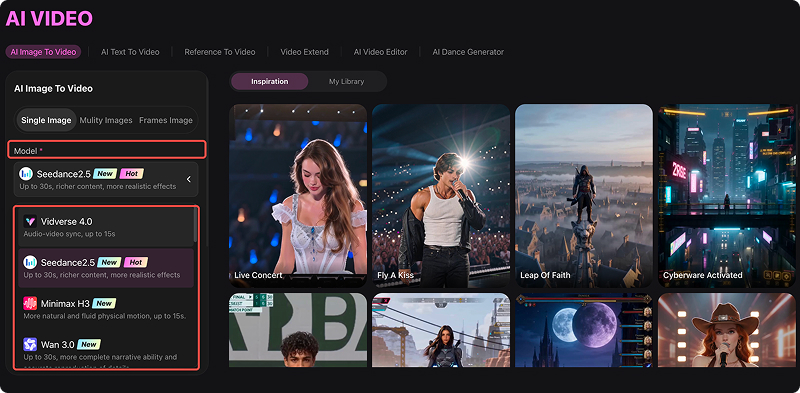Select Minimax H3 model option

tap(106, 309)
